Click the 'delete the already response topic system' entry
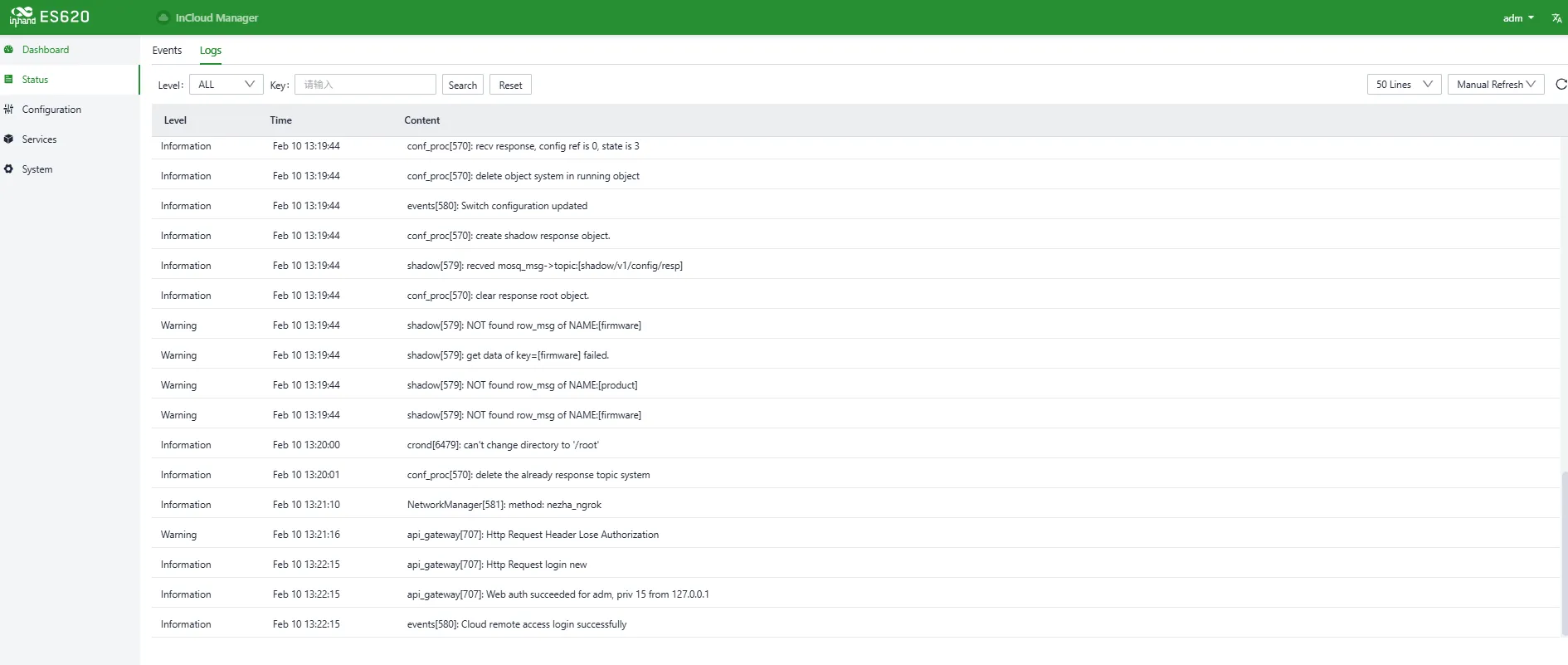1568x665 pixels. [x=855, y=475]
